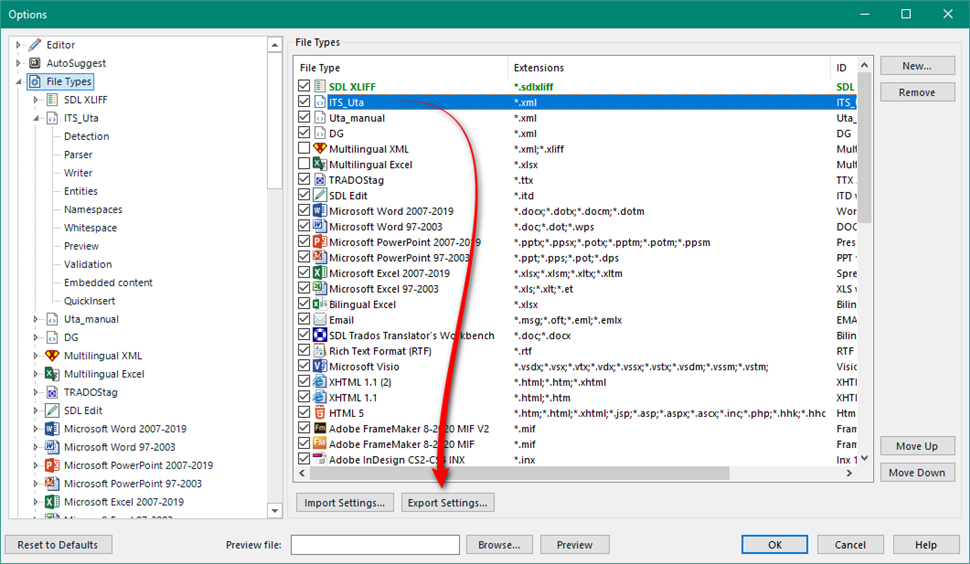Image resolution: width=970 pixels, height=564 pixels.
Task: Open the Writer settings node
Action: coord(78,173)
